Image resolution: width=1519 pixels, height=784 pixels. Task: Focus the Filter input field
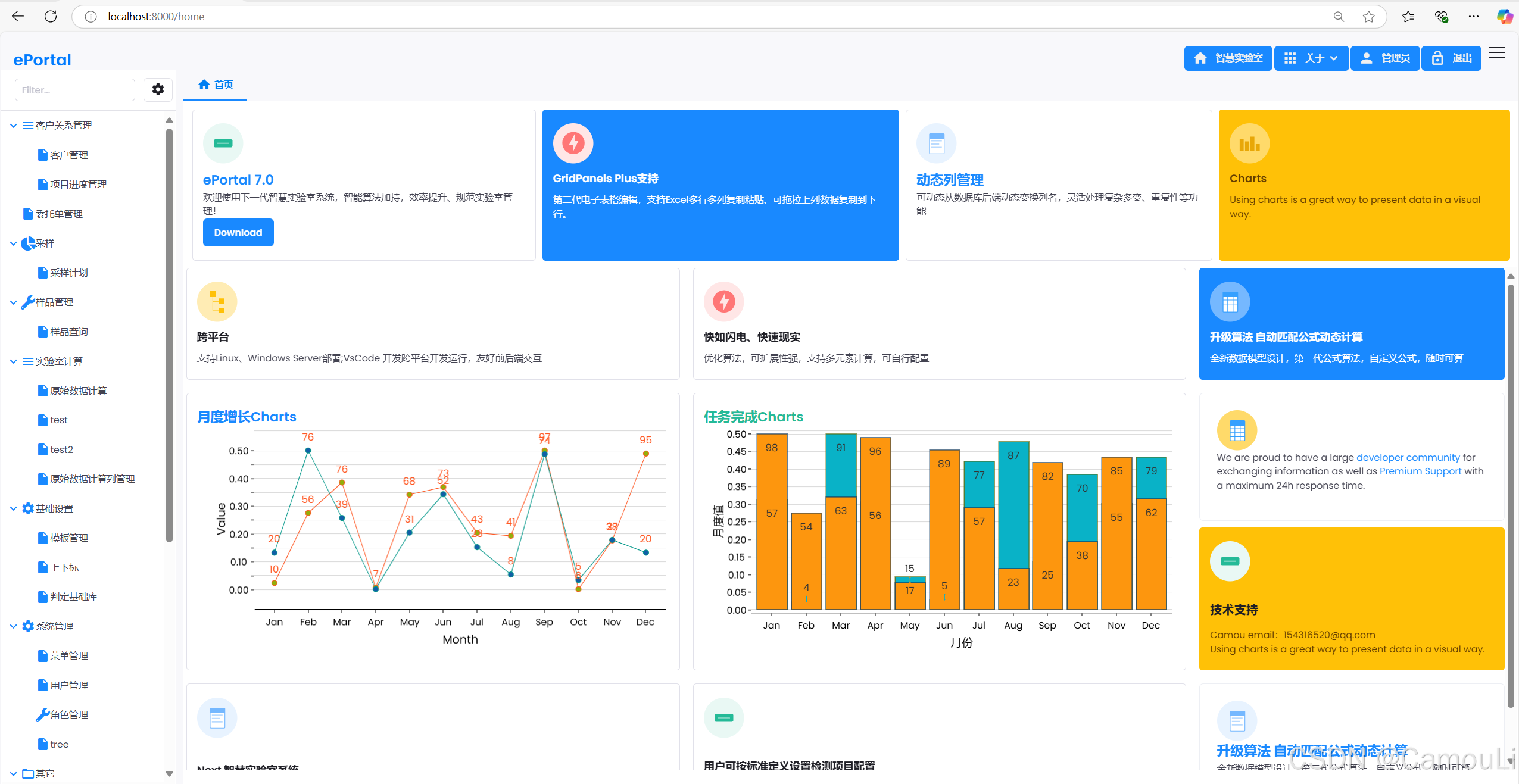pyautogui.click(x=75, y=90)
